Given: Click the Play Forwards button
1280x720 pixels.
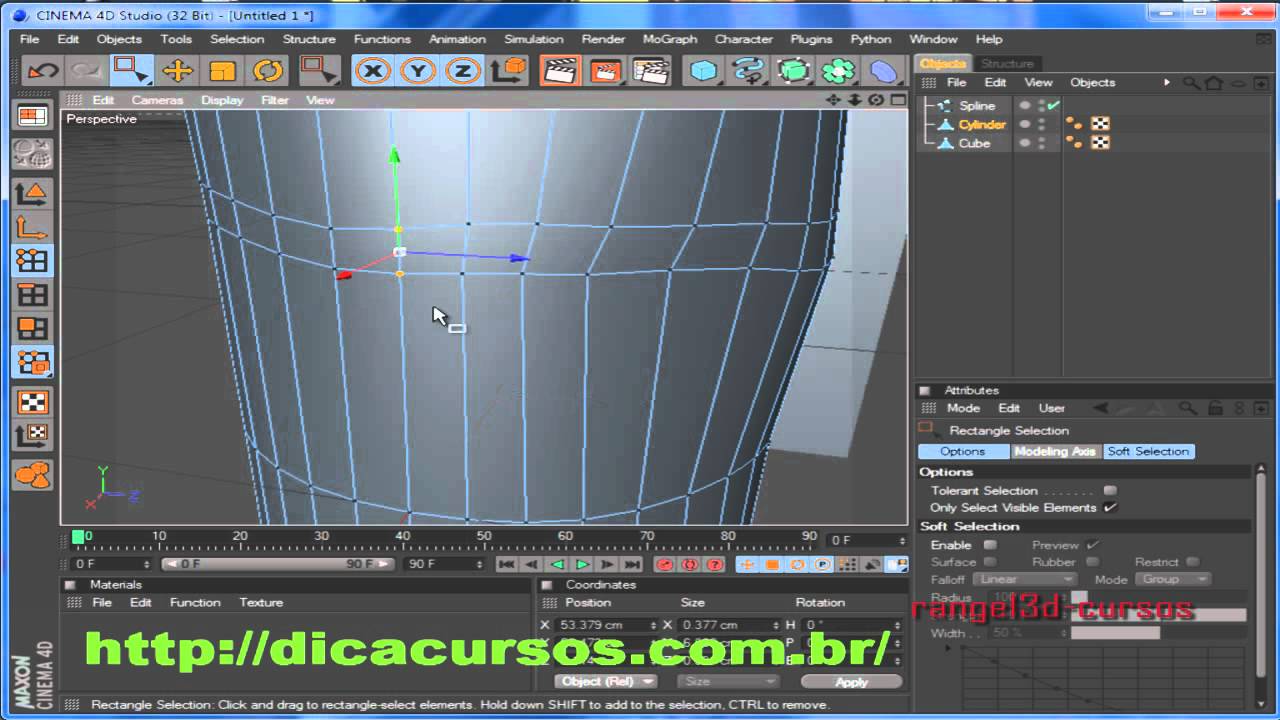Looking at the screenshot, I should click(582, 564).
